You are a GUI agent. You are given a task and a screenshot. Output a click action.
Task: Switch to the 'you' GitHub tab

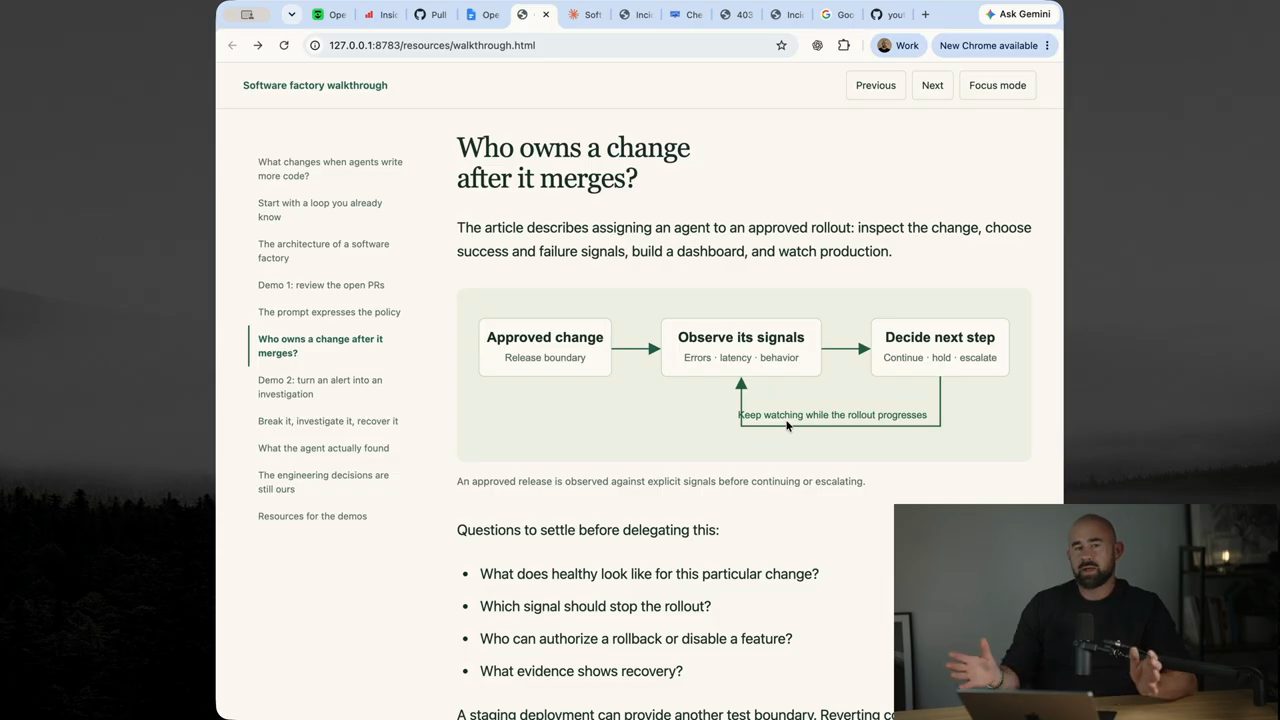click(x=889, y=14)
